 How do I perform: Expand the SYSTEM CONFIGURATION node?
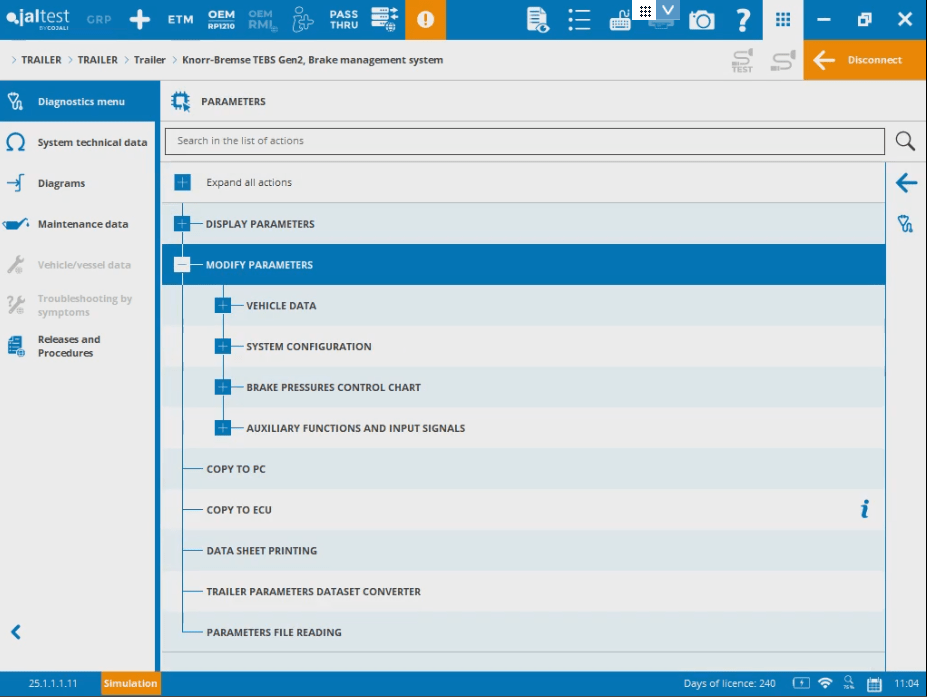pyautogui.click(x=223, y=347)
